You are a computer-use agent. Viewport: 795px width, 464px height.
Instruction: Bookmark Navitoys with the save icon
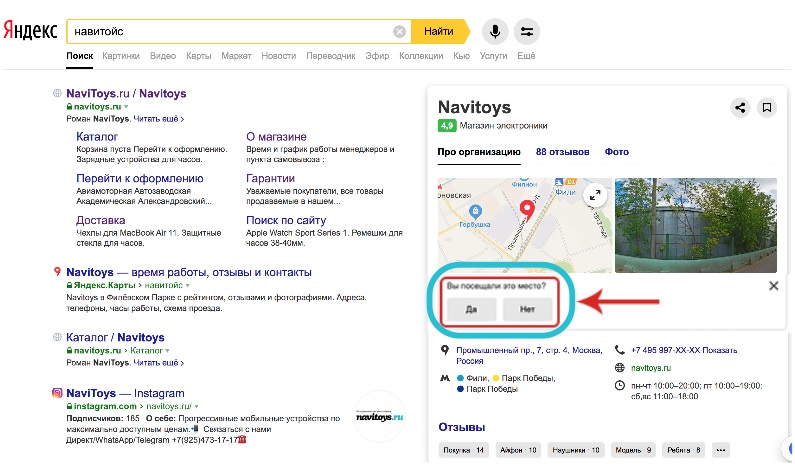(767, 107)
